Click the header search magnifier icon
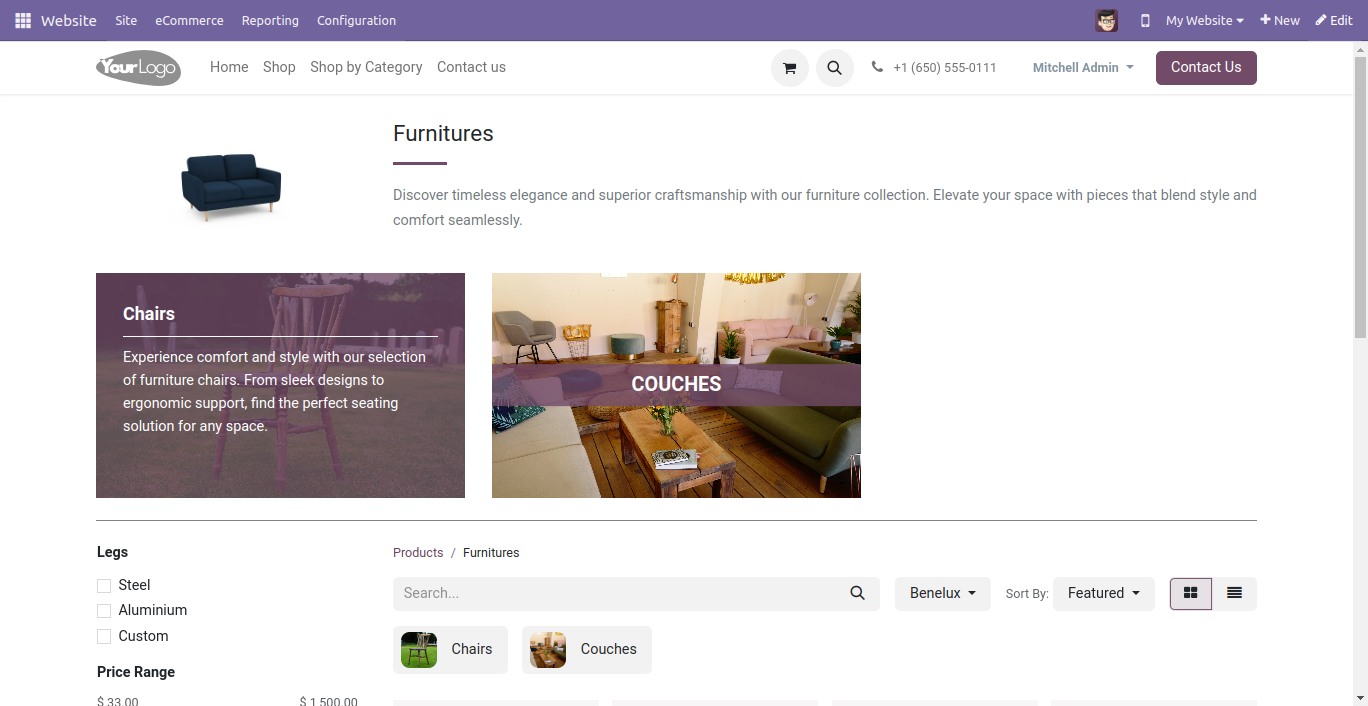This screenshot has height=706, width=1368. 835,68
